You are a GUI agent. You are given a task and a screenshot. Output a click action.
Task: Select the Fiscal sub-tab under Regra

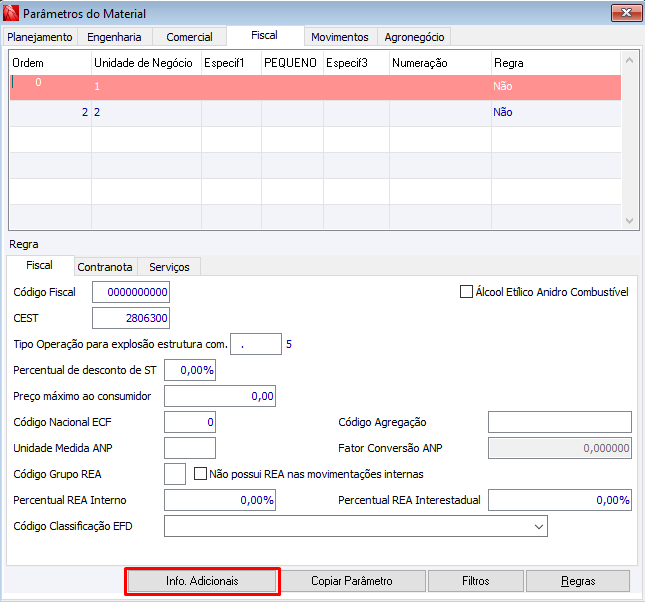(x=39, y=265)
